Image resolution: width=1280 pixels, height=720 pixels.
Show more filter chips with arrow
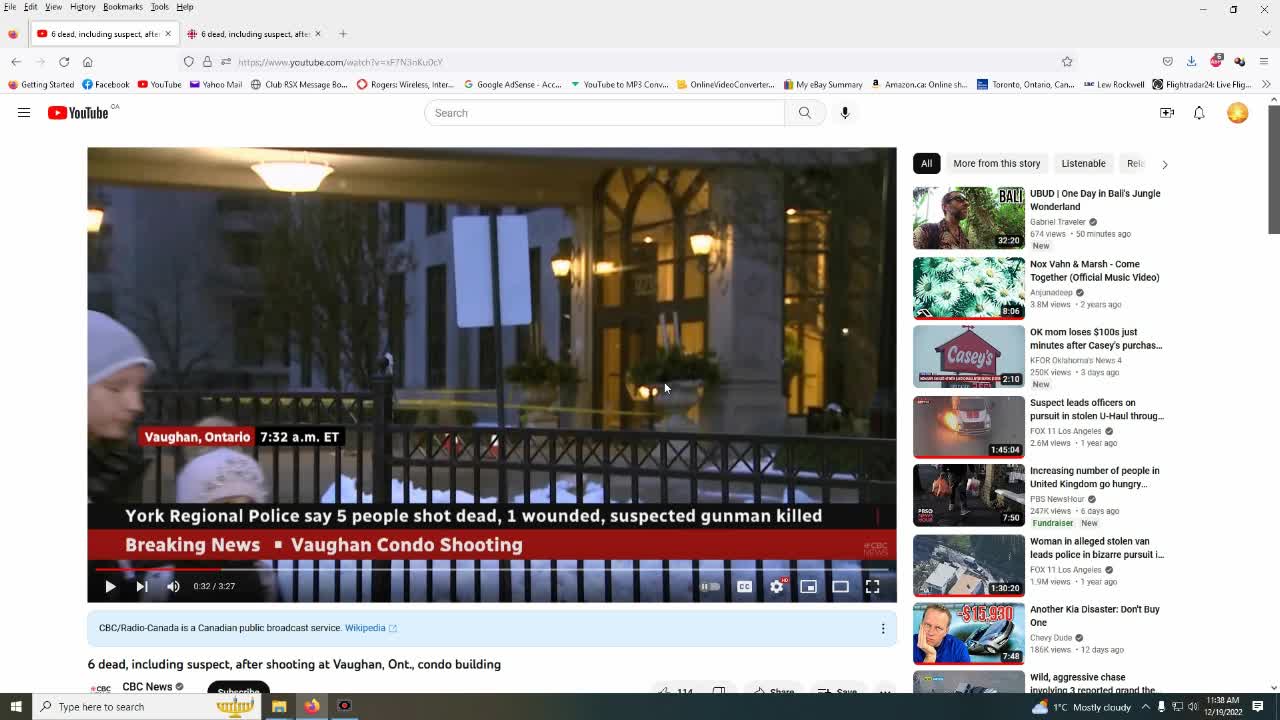click(1164, 164)
